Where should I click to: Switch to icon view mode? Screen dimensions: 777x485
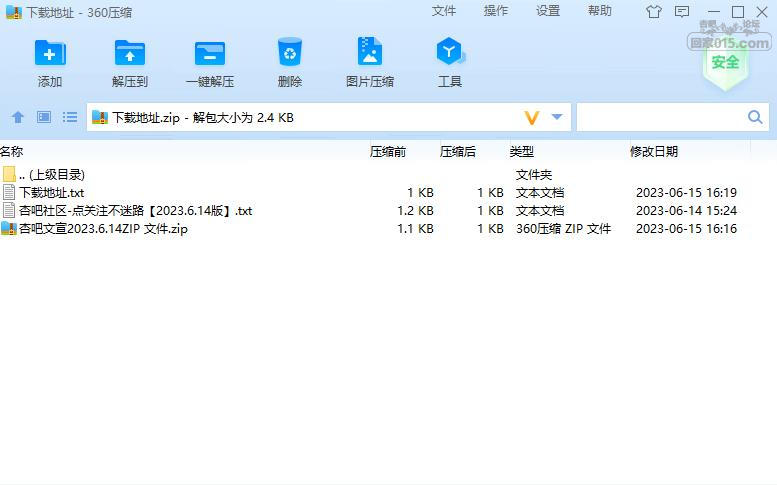pyautogui.click(x=44, y=117)
